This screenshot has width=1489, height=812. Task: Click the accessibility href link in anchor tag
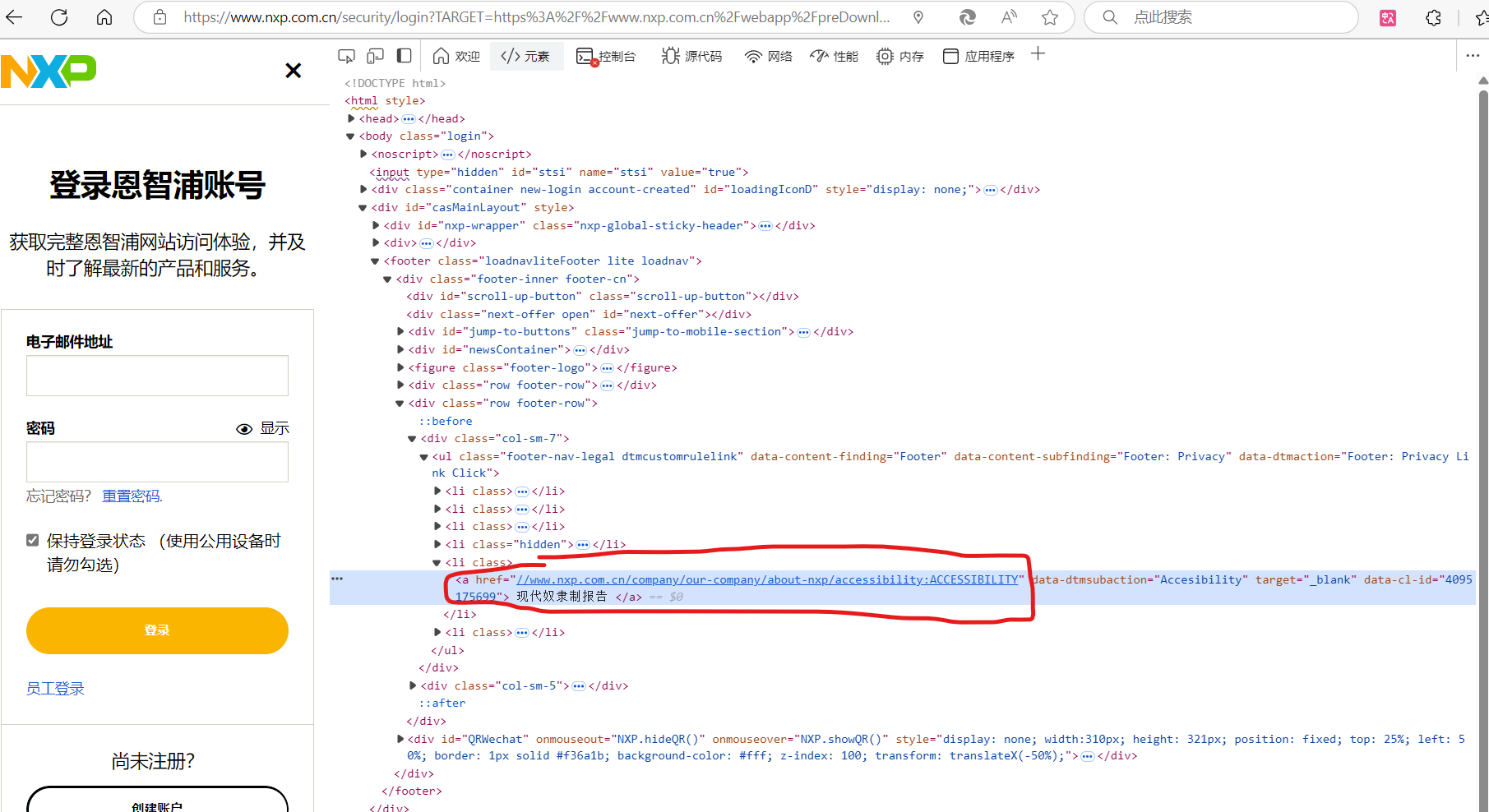coord(767,579)
